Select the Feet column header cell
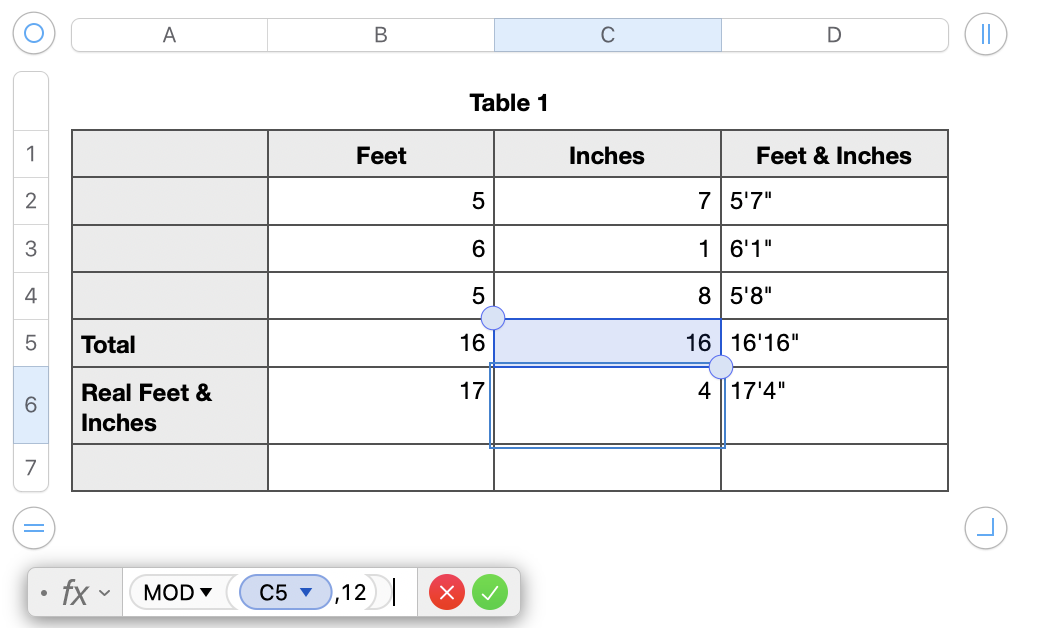 coord(381,155)
